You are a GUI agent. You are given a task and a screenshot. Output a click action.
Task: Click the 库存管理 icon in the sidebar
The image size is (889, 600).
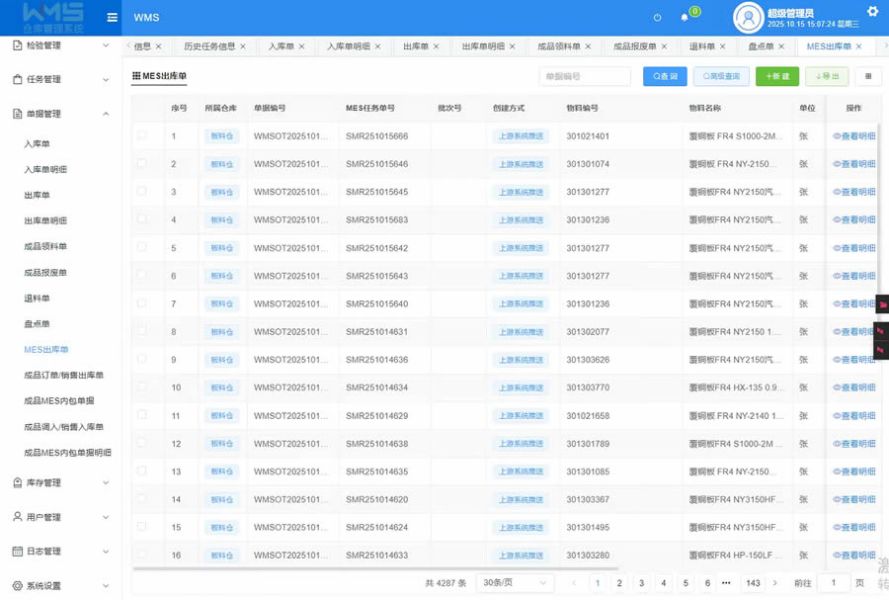click(x=18, y=483)
